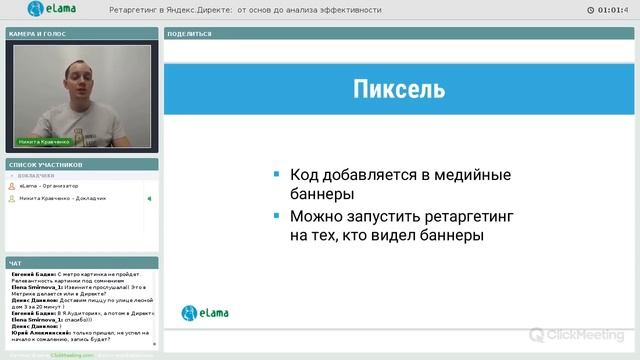The image size is (640, 360).
Task: Click the webinar title in the header
Action: [x=245, y=10]
